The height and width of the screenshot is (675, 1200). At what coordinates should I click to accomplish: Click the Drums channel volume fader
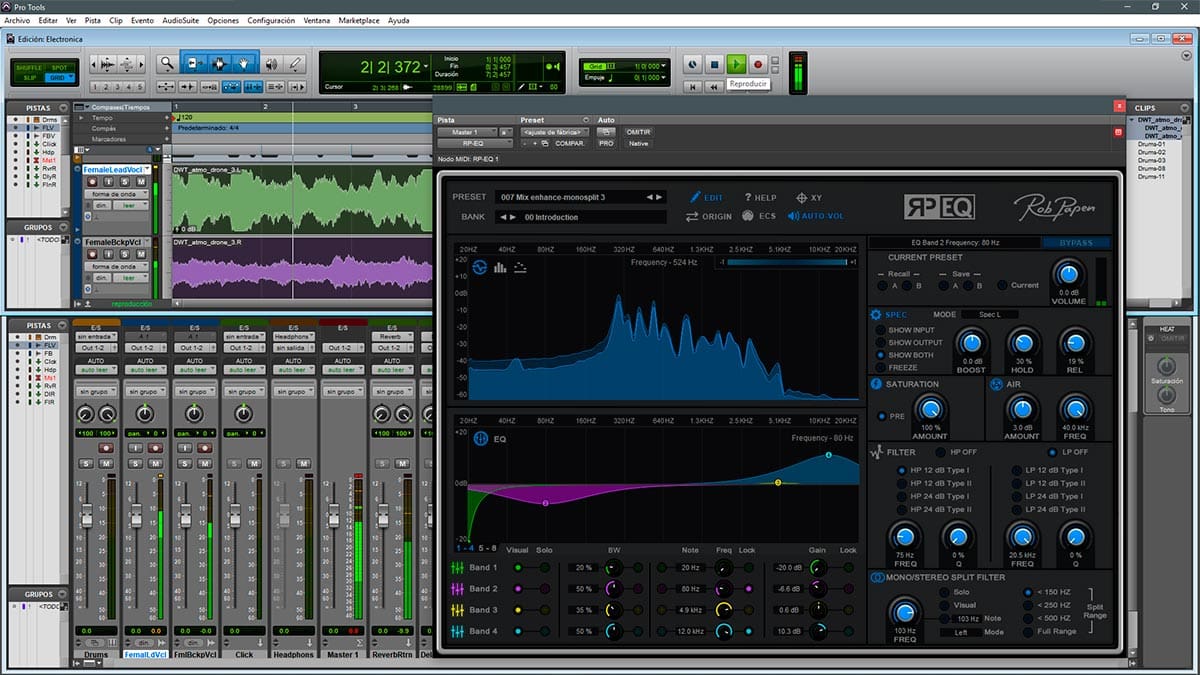(x=86, y=515)
